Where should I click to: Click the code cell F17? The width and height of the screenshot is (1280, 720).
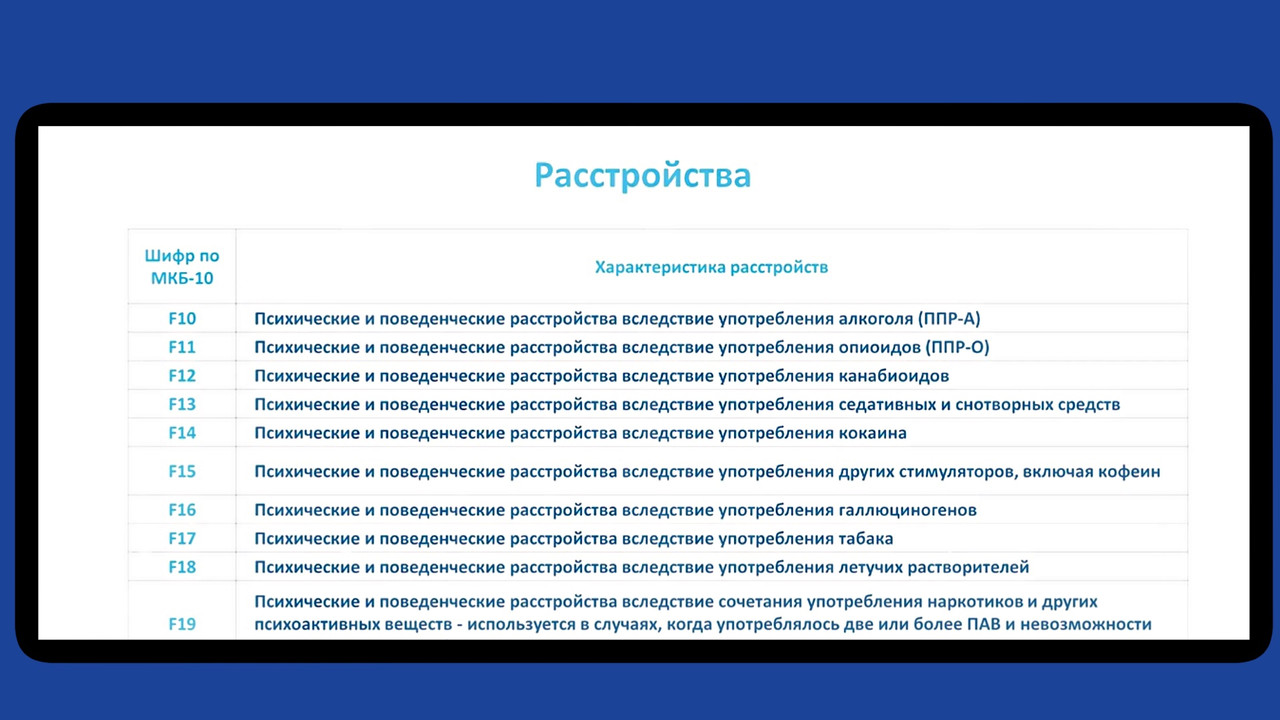(x=182, y=538)
